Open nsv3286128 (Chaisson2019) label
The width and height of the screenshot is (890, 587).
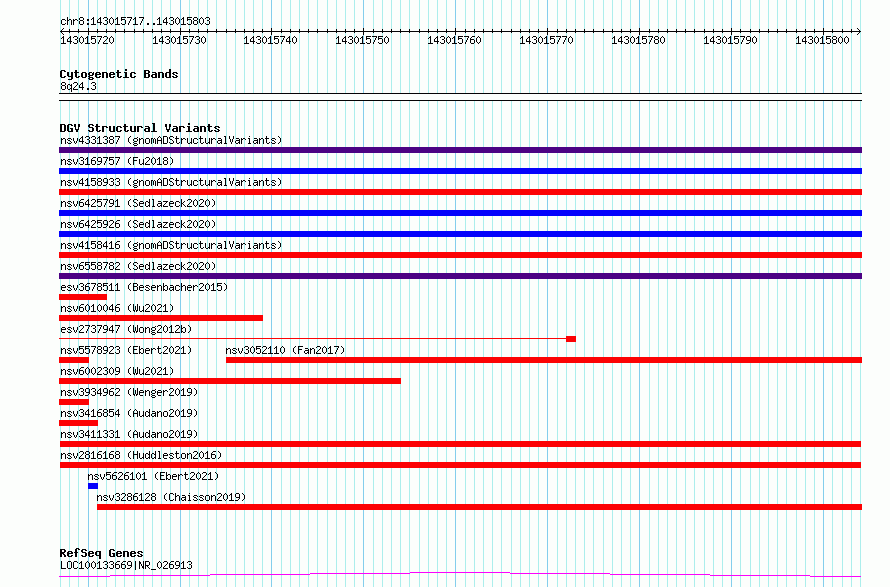tap(171, 497)
